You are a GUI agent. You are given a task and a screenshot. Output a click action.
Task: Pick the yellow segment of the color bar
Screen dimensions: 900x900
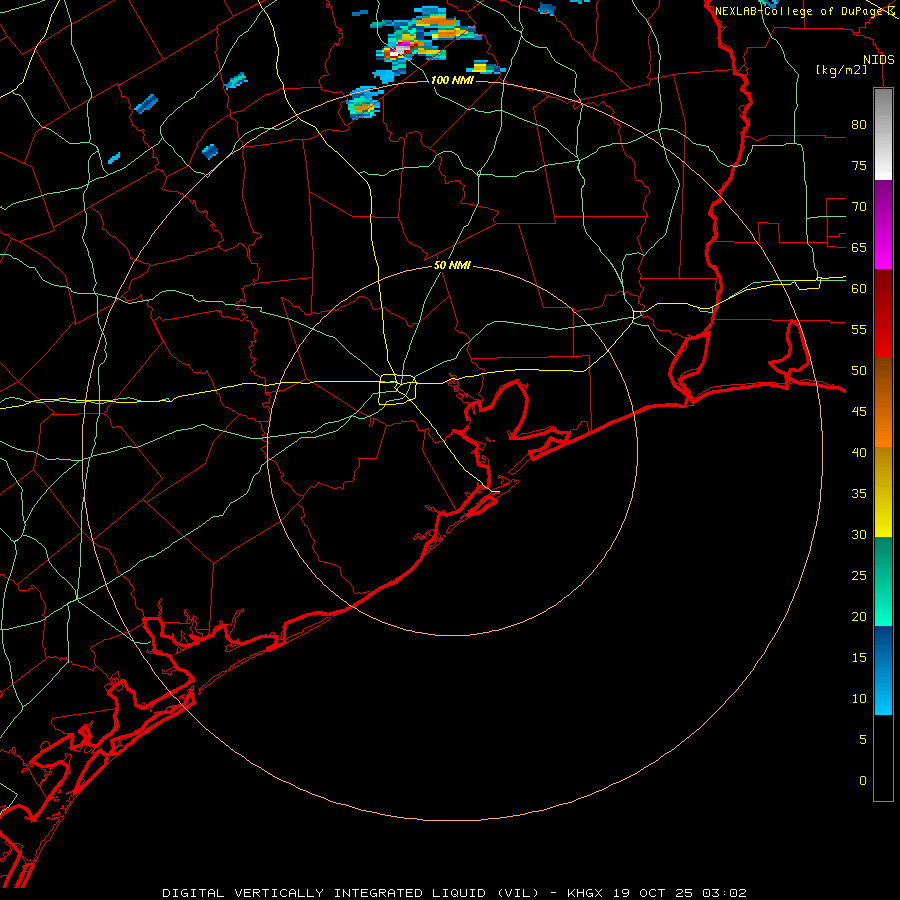pyautogui.click(x=883, y=492)
